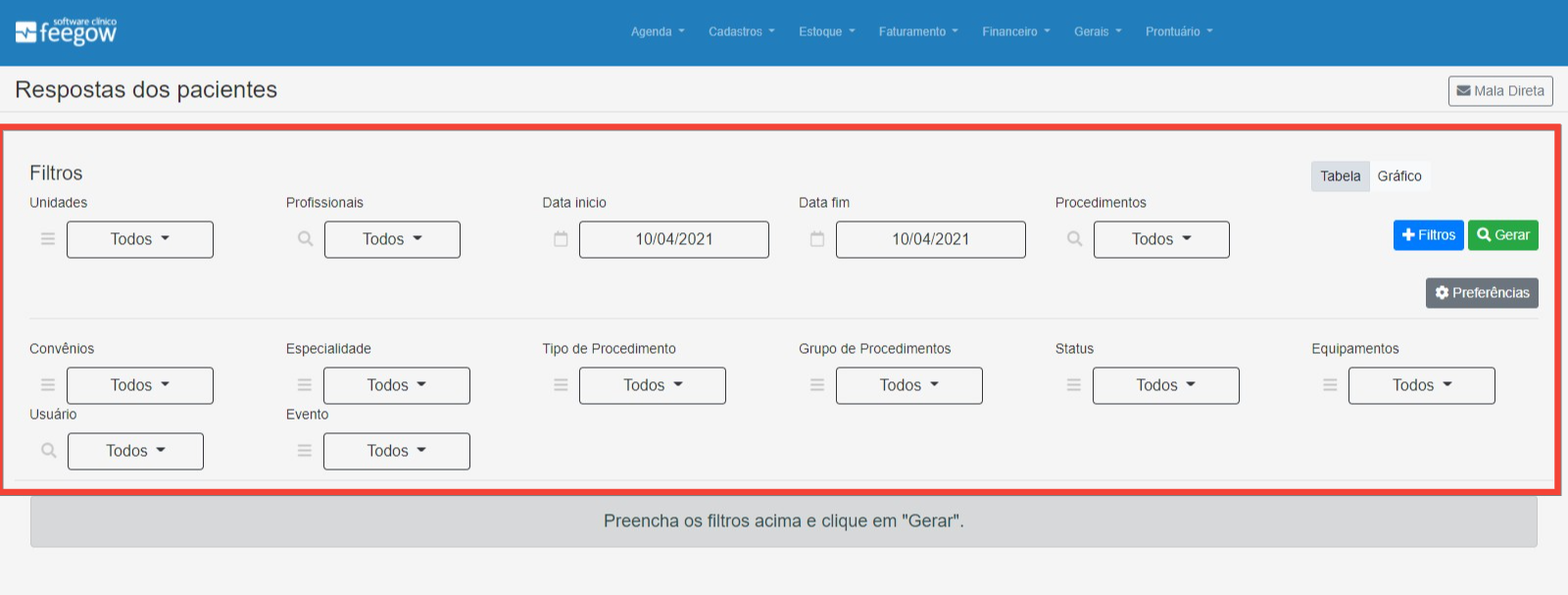The image size is (1568, 595).
Task: Open the Agenda menu
Action: 658,31
